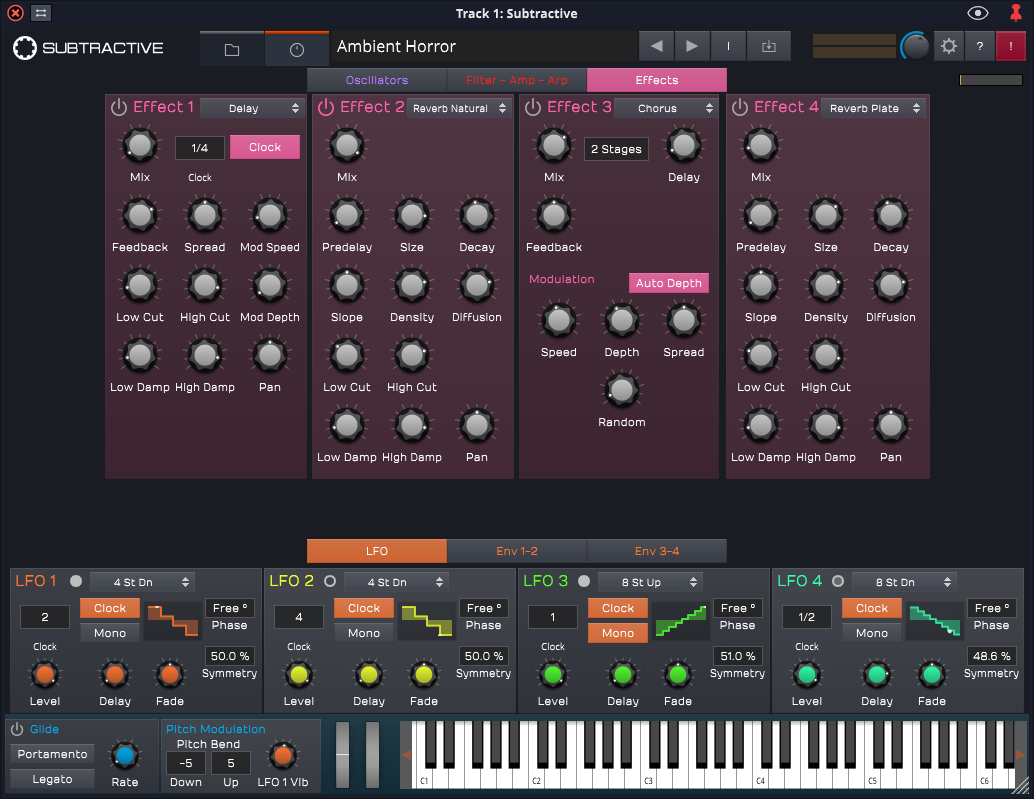Click the clock/history icon tab
This screenshot has width=1034, height=799.
(x=297, y=49)
